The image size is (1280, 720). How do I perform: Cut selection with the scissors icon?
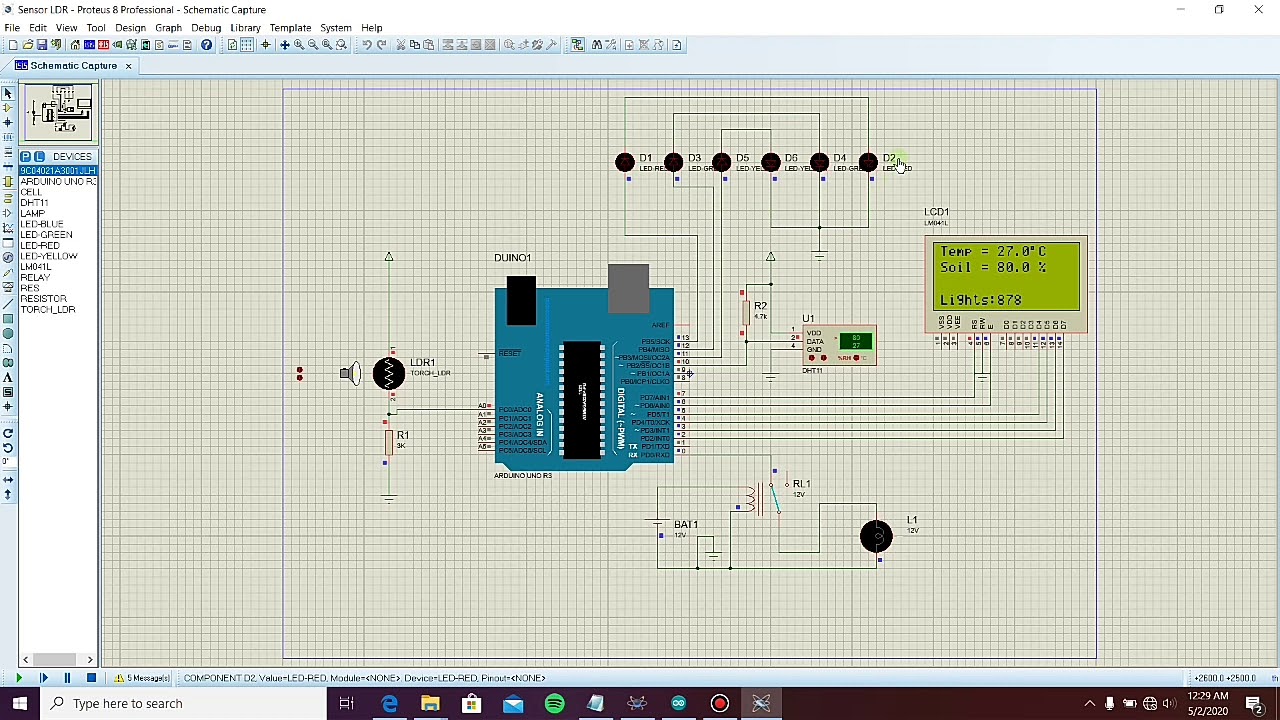(401, 45)
